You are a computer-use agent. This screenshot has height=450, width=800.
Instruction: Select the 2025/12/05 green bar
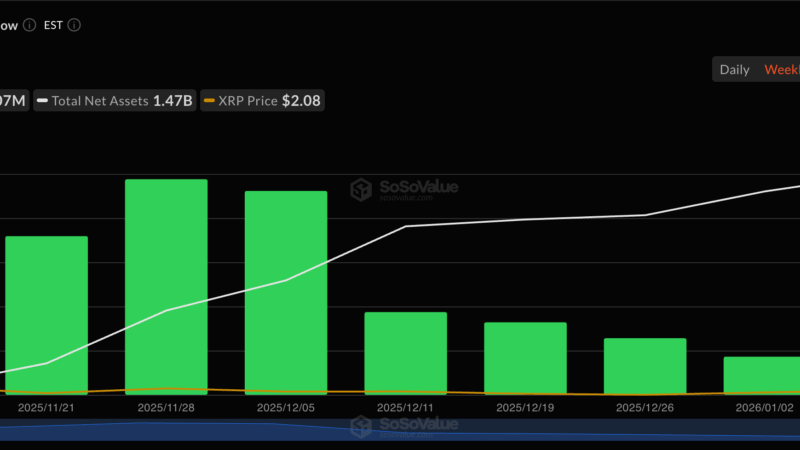pos(286,293)
